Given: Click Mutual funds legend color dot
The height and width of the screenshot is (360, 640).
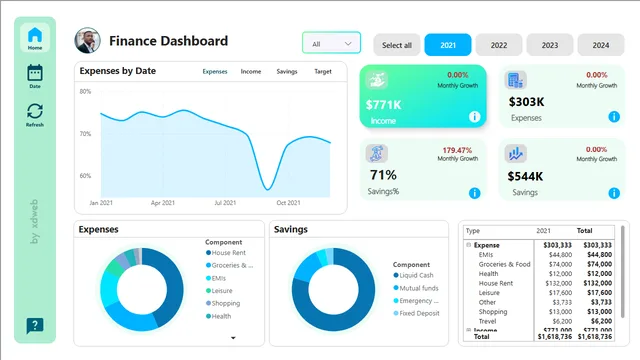Looking at the screenshot, I should coord(396,288).
